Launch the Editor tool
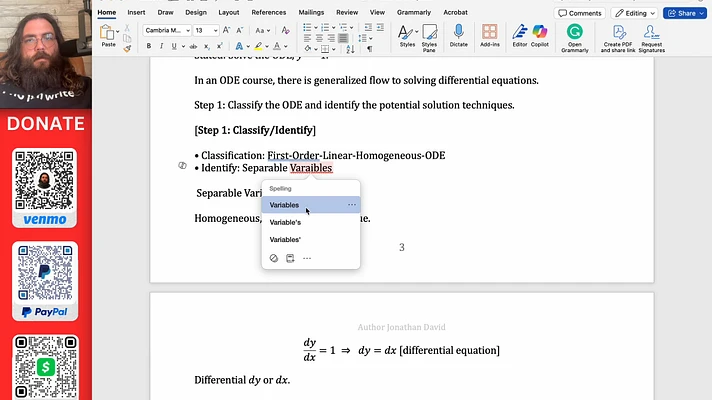This screenshot has width=712, height=400. pos(519,35)
